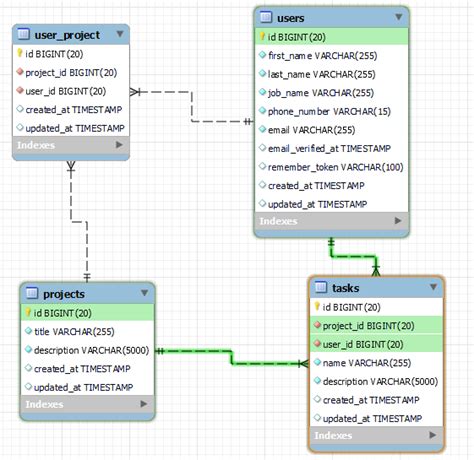Screen dimensions: 474x460
Task: Expand Indexes section of users table
Action: [398, 221]
